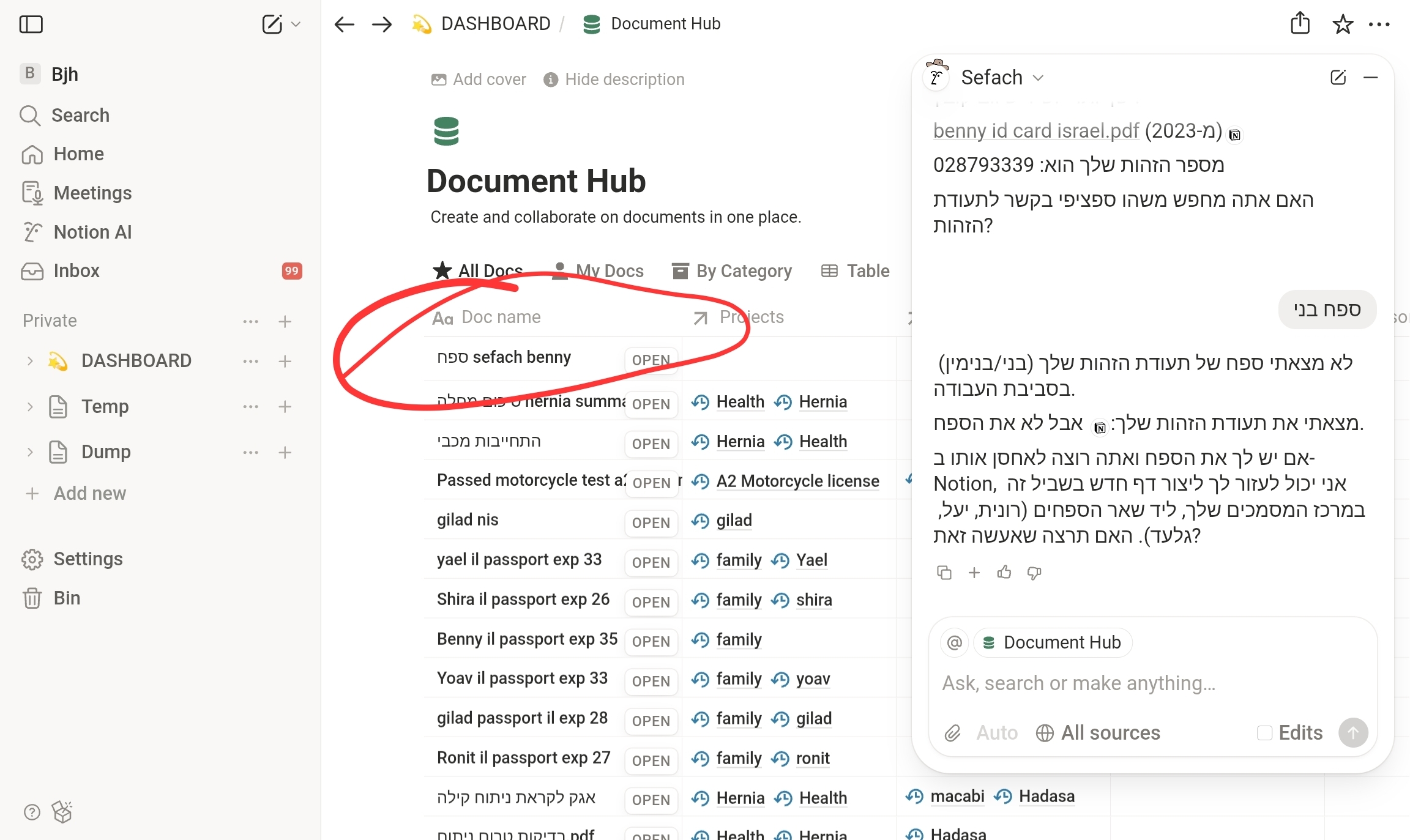Toggle the sidebar panel icon
The height and width of the screenshot is (840, 1410).
point(31,24)
